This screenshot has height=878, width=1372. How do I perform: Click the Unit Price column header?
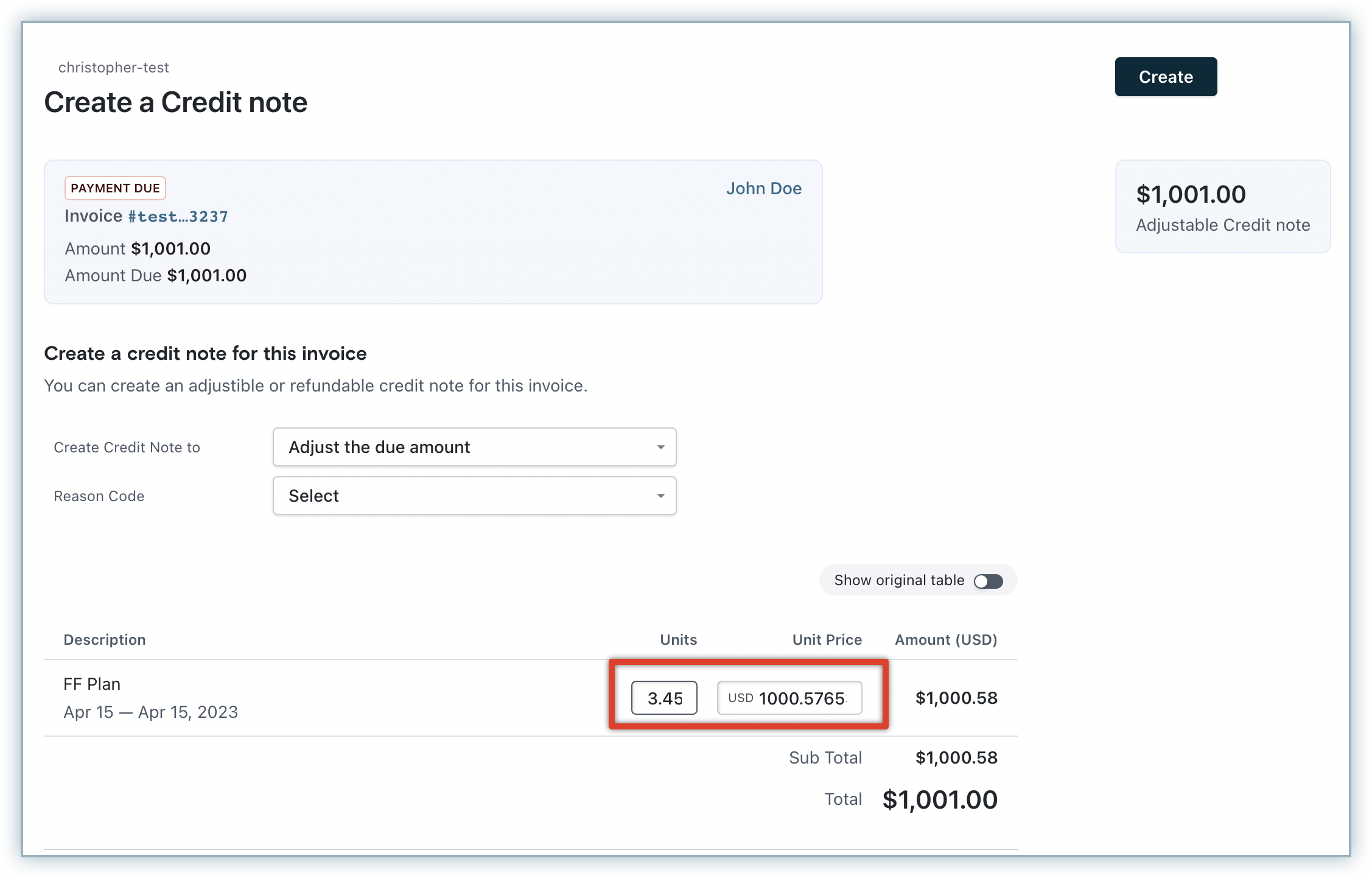click(x=827, y=640)
